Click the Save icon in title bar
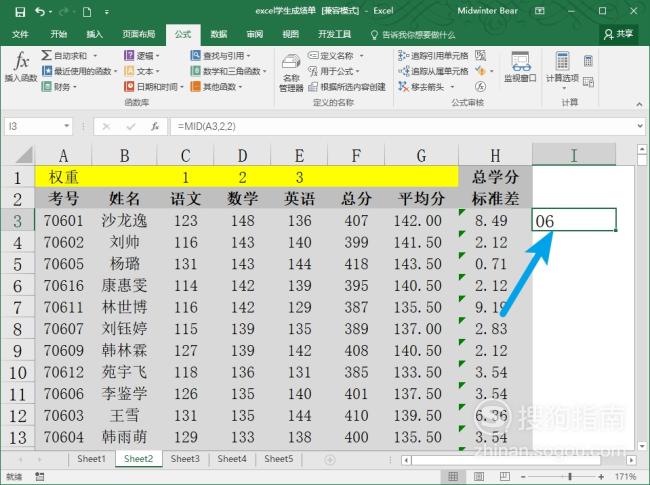This screenshot has height=485, width=650. pos(20,12)
